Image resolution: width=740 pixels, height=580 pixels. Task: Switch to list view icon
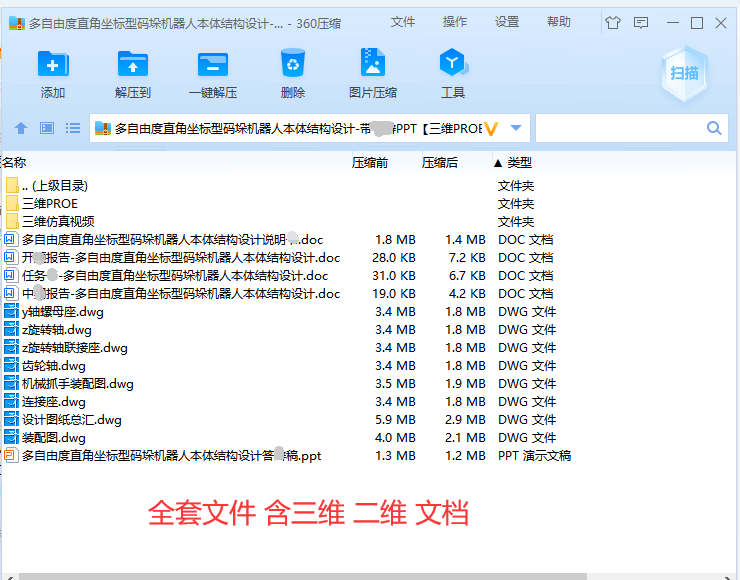(73, 128)
